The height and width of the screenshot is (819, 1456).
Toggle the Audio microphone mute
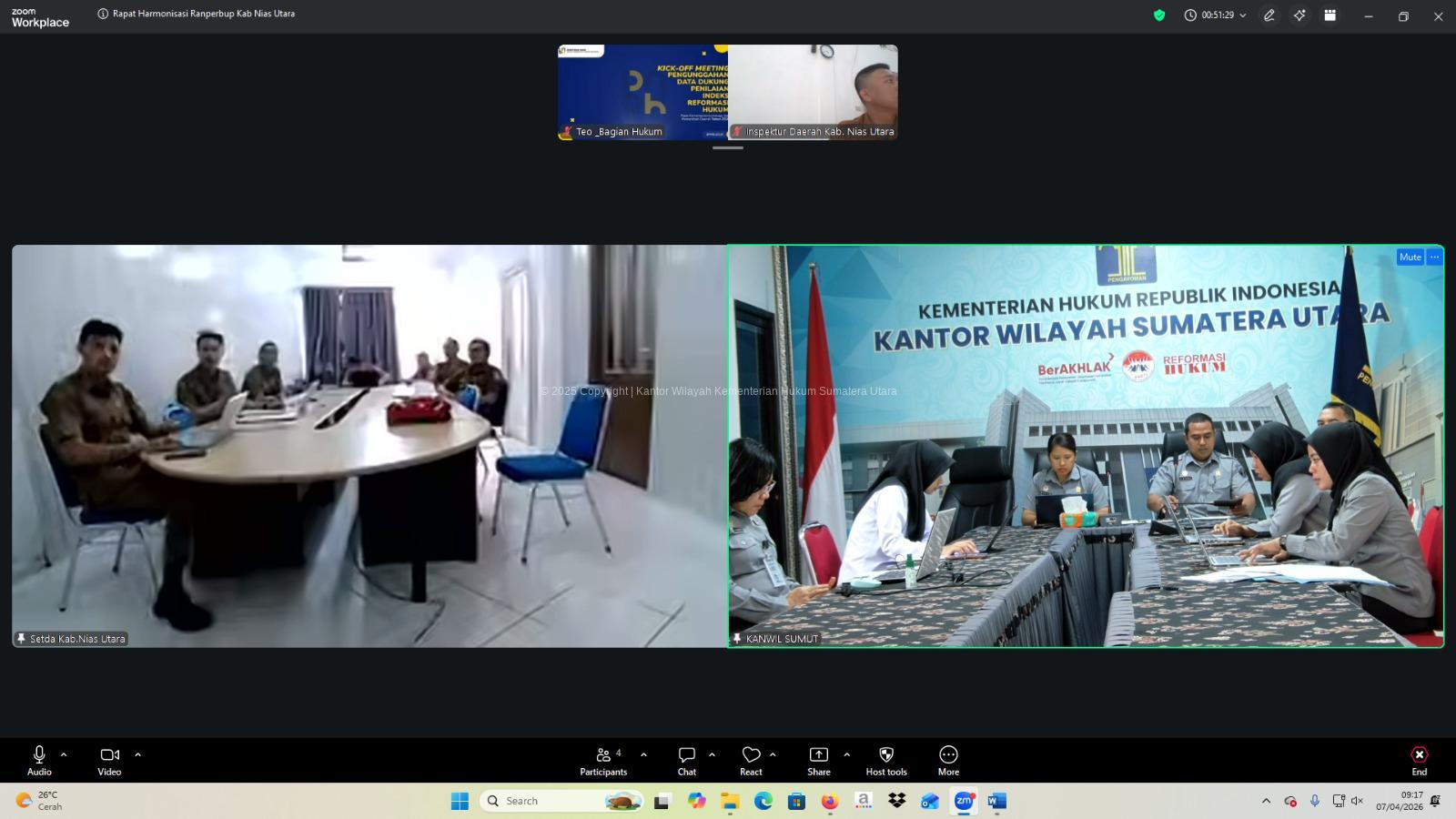click(39, 761)
